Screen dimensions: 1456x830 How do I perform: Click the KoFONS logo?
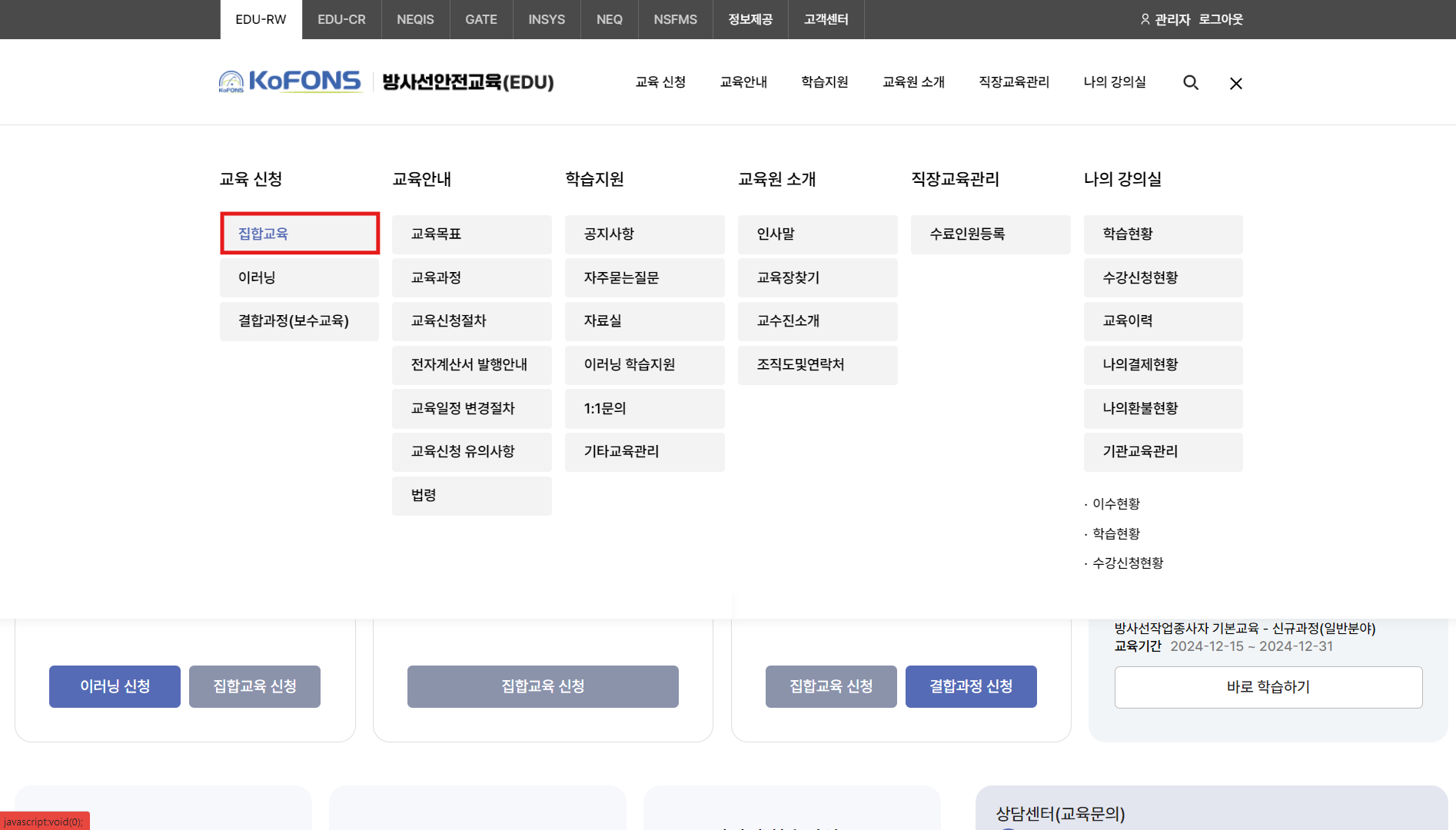point(290,81)
